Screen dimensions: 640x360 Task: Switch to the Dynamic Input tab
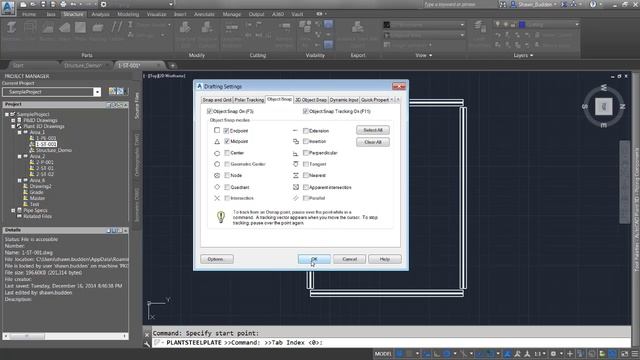point(344,100)
